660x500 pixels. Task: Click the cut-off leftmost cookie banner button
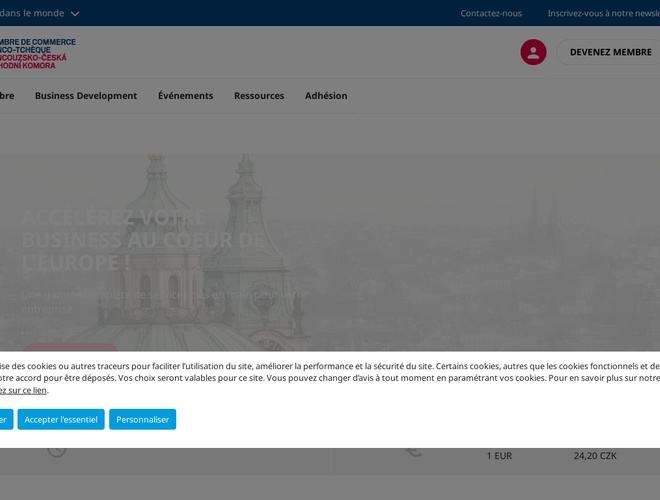point(5,419)
